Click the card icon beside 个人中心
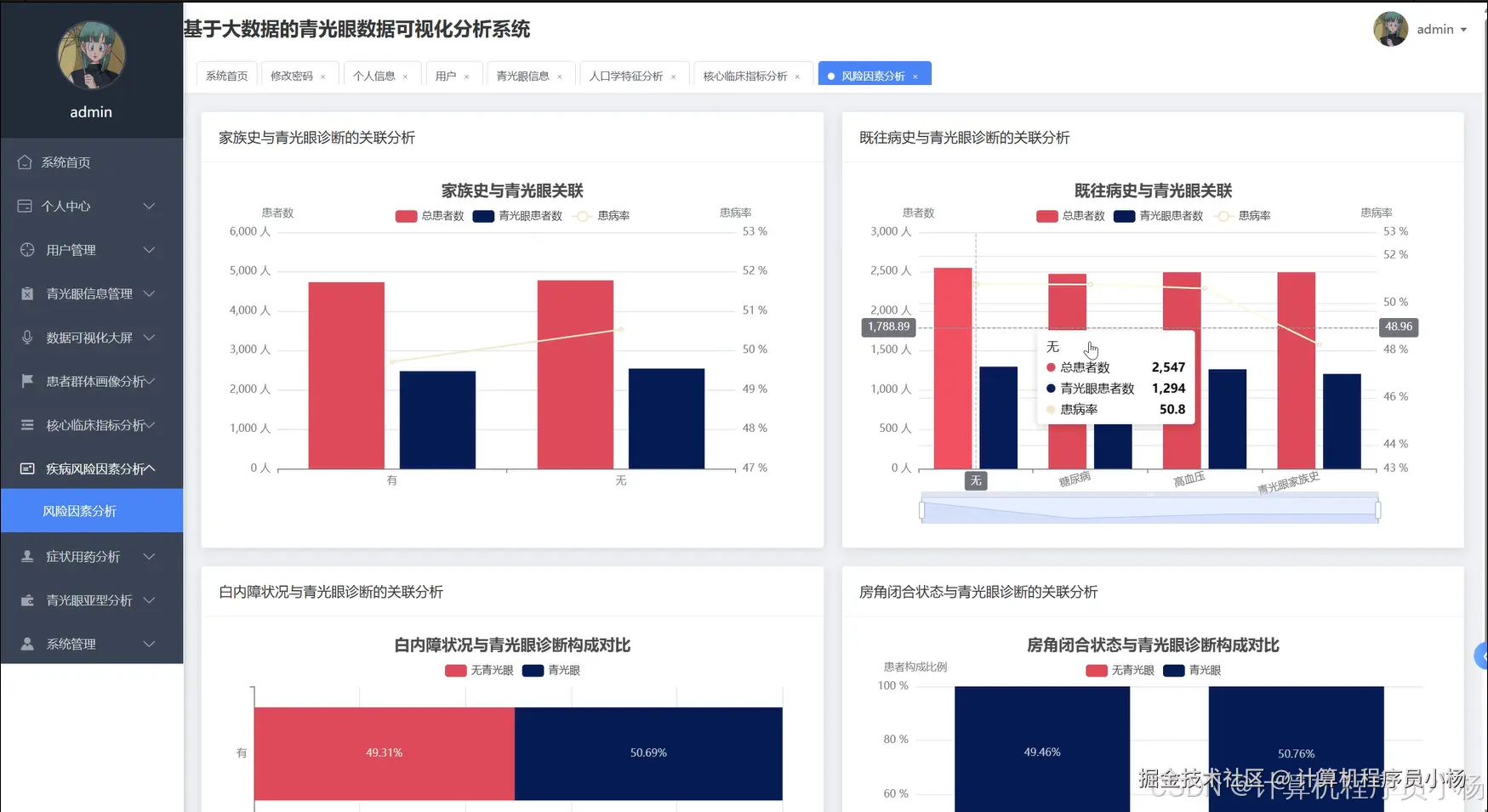Viewport: 1488px width, 812px height. [25, 206]
